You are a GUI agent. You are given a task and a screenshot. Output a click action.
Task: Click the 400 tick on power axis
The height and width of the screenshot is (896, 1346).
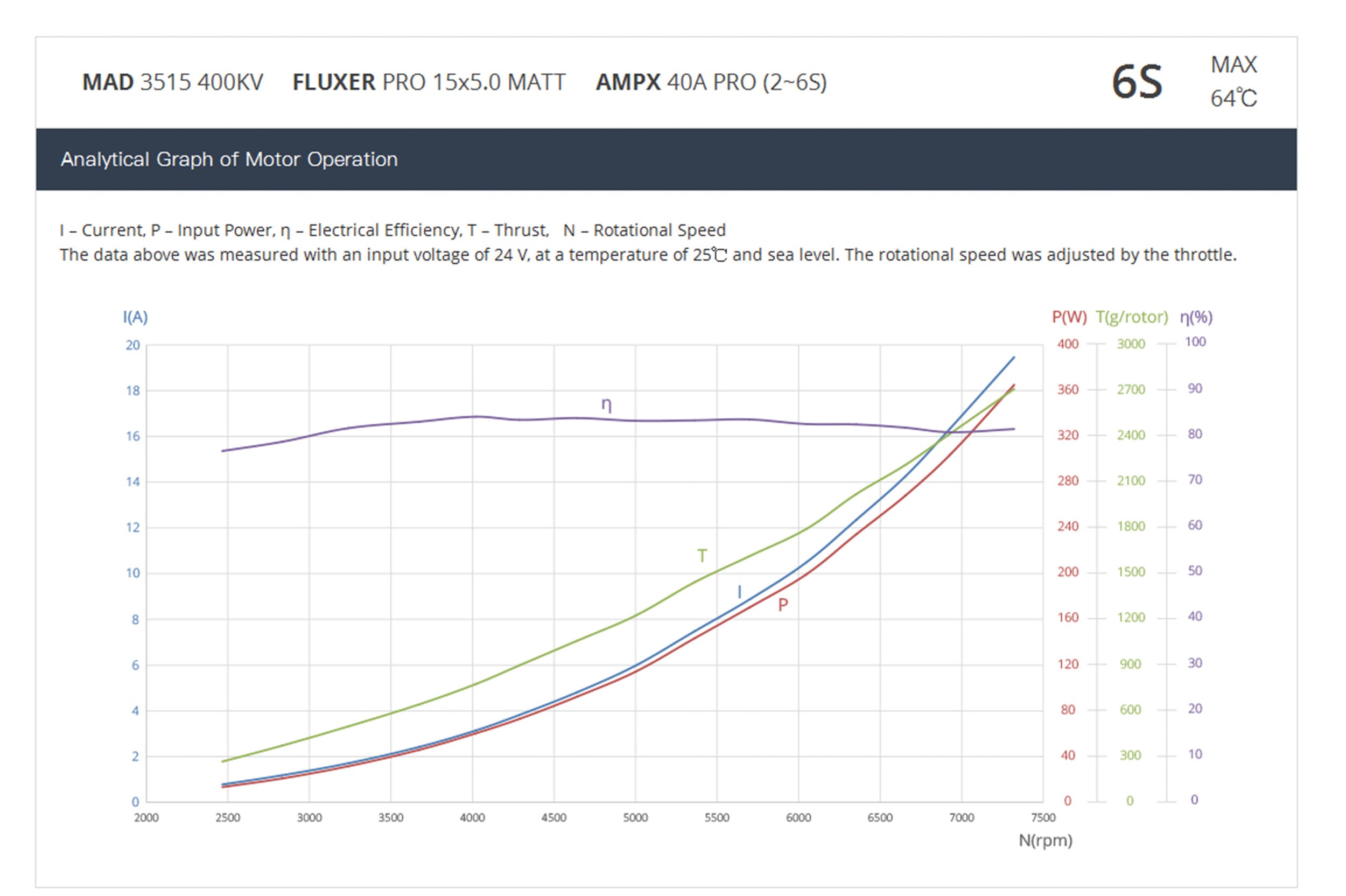1067,344
